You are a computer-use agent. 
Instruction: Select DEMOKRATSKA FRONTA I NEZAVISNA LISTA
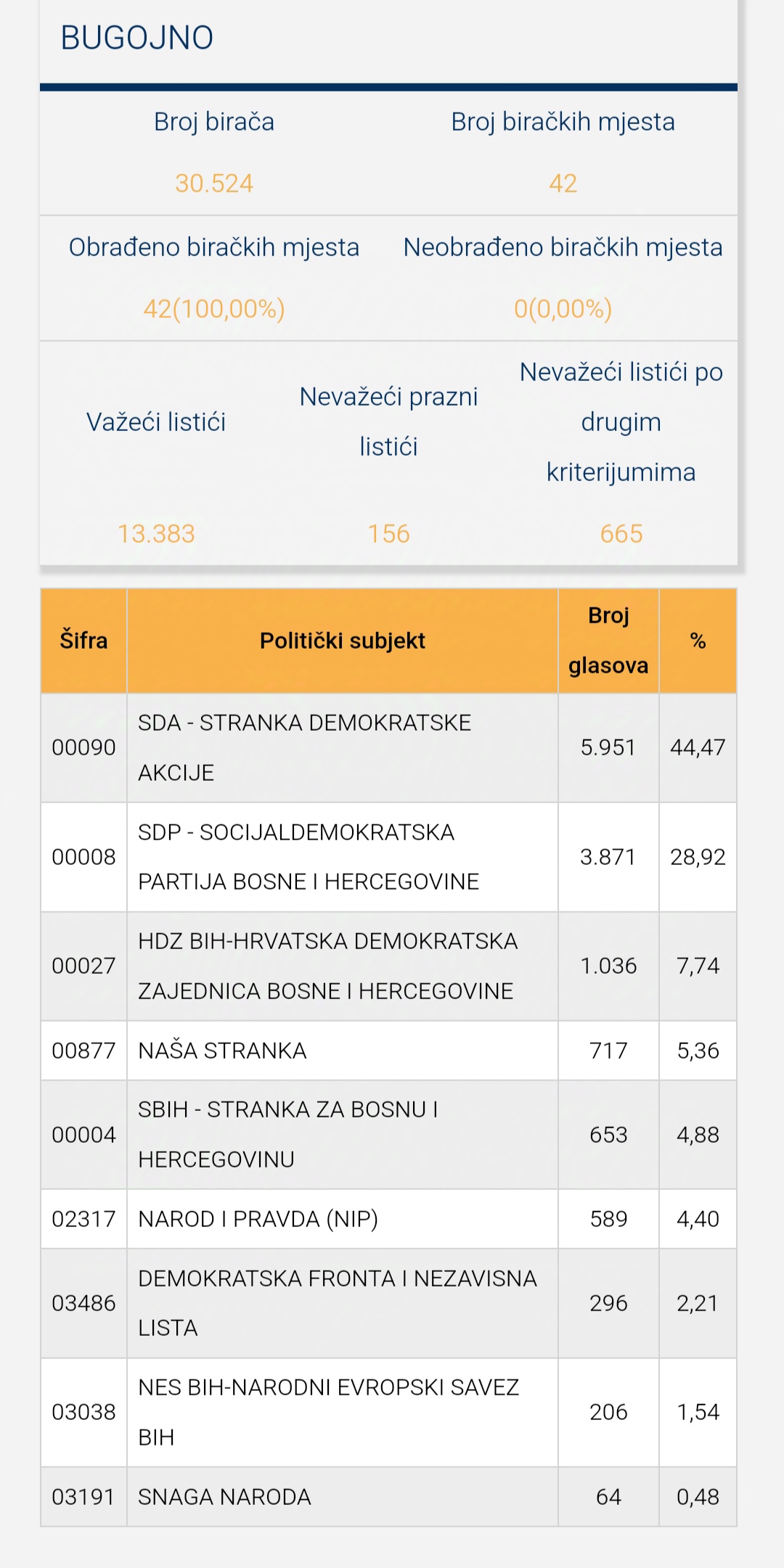tap(337, 1303)
